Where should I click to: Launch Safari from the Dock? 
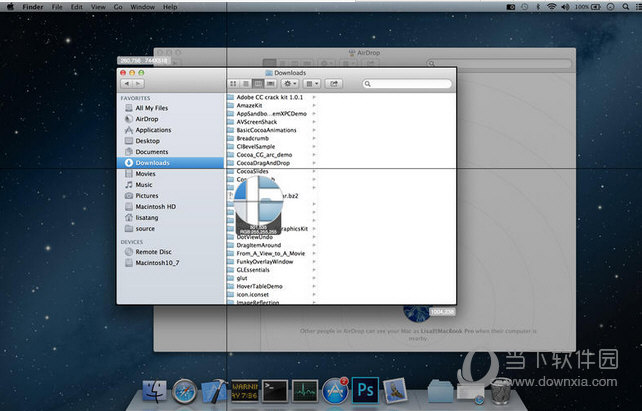tap(184, 391)
